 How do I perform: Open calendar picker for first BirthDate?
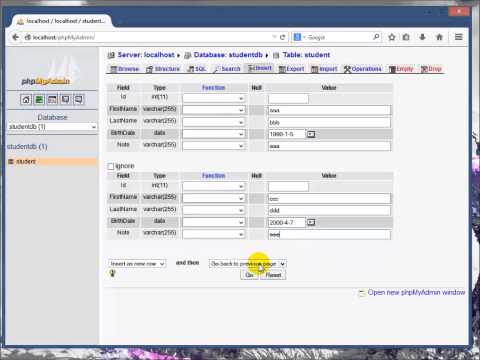[x=311, y=134]
